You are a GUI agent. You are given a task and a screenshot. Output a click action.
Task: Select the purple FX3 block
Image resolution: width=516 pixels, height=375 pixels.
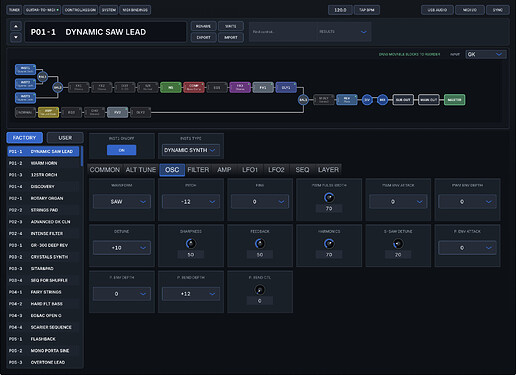point(240,87)
